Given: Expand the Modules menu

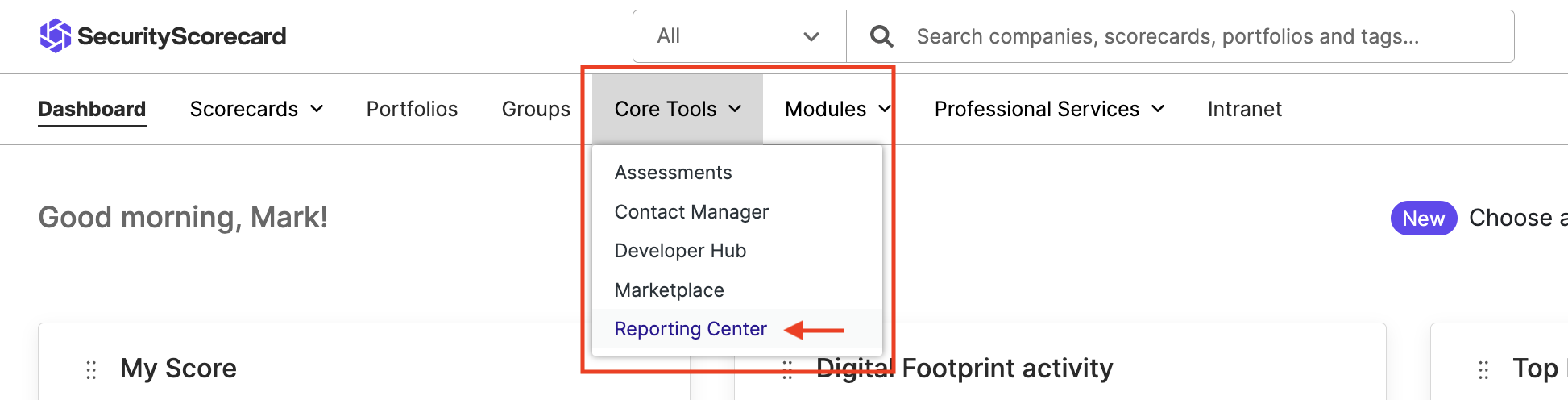Looking at the screenshot, I should tap(838, 109).
